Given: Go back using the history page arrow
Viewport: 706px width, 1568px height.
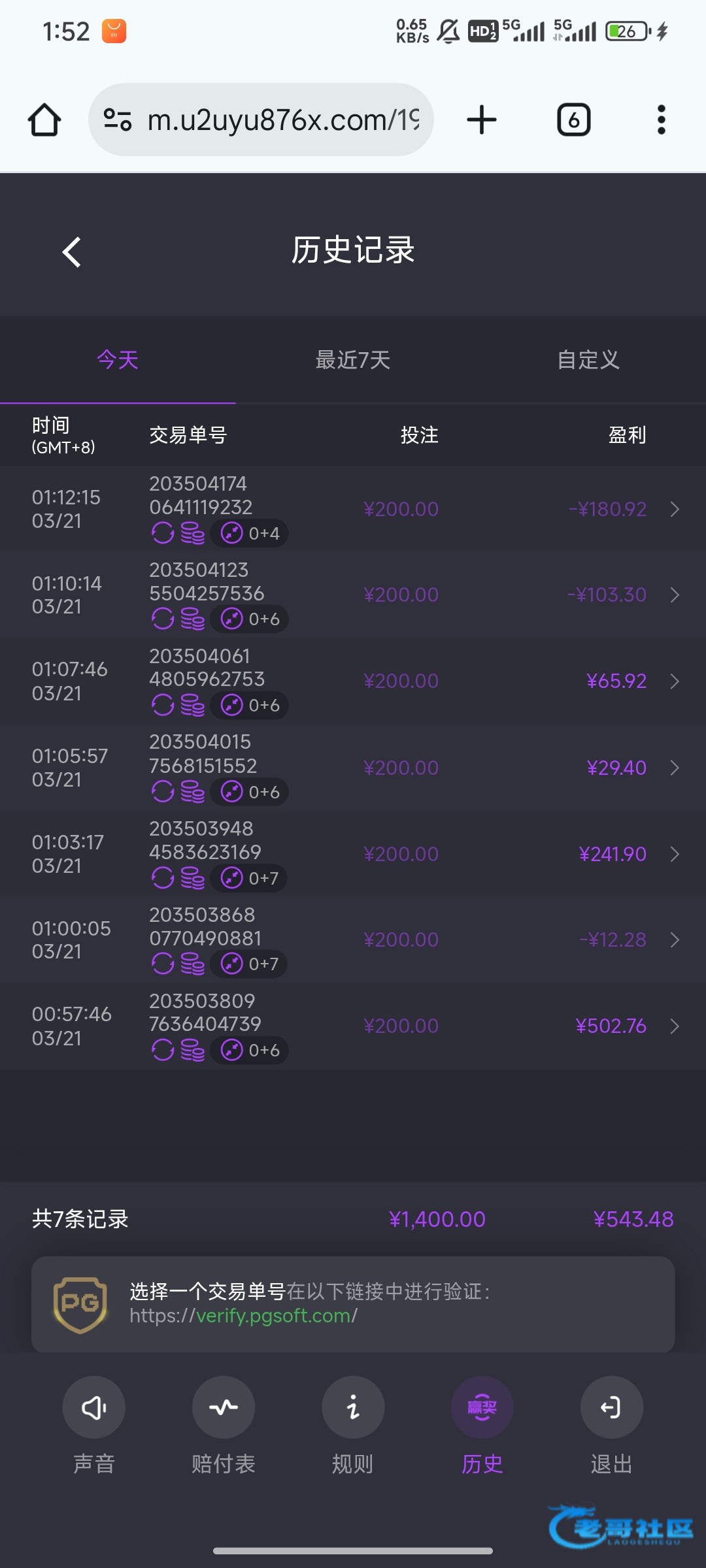Looking at the screenshot, I should point(72,252).
